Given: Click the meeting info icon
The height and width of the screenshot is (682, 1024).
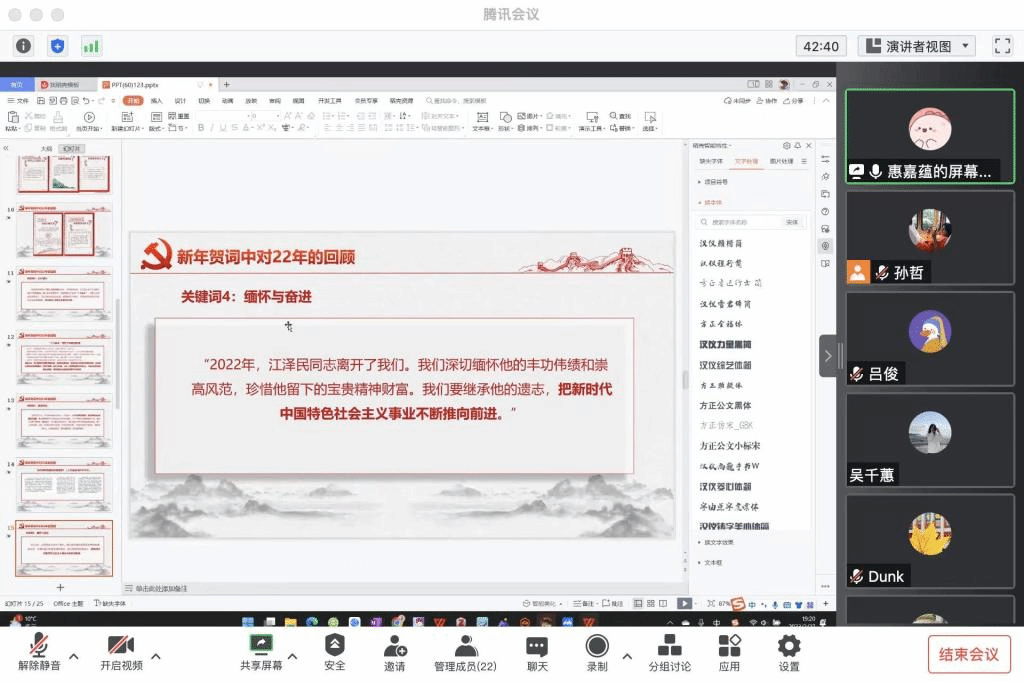Looking at the screenshot, I should 23,46.
